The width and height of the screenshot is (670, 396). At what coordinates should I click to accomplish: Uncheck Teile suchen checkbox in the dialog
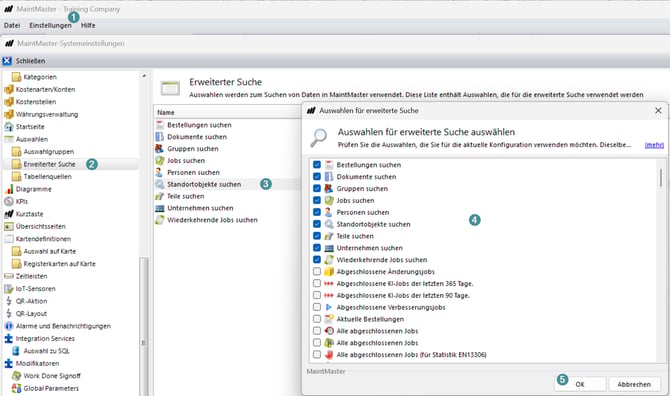(317, 236)
